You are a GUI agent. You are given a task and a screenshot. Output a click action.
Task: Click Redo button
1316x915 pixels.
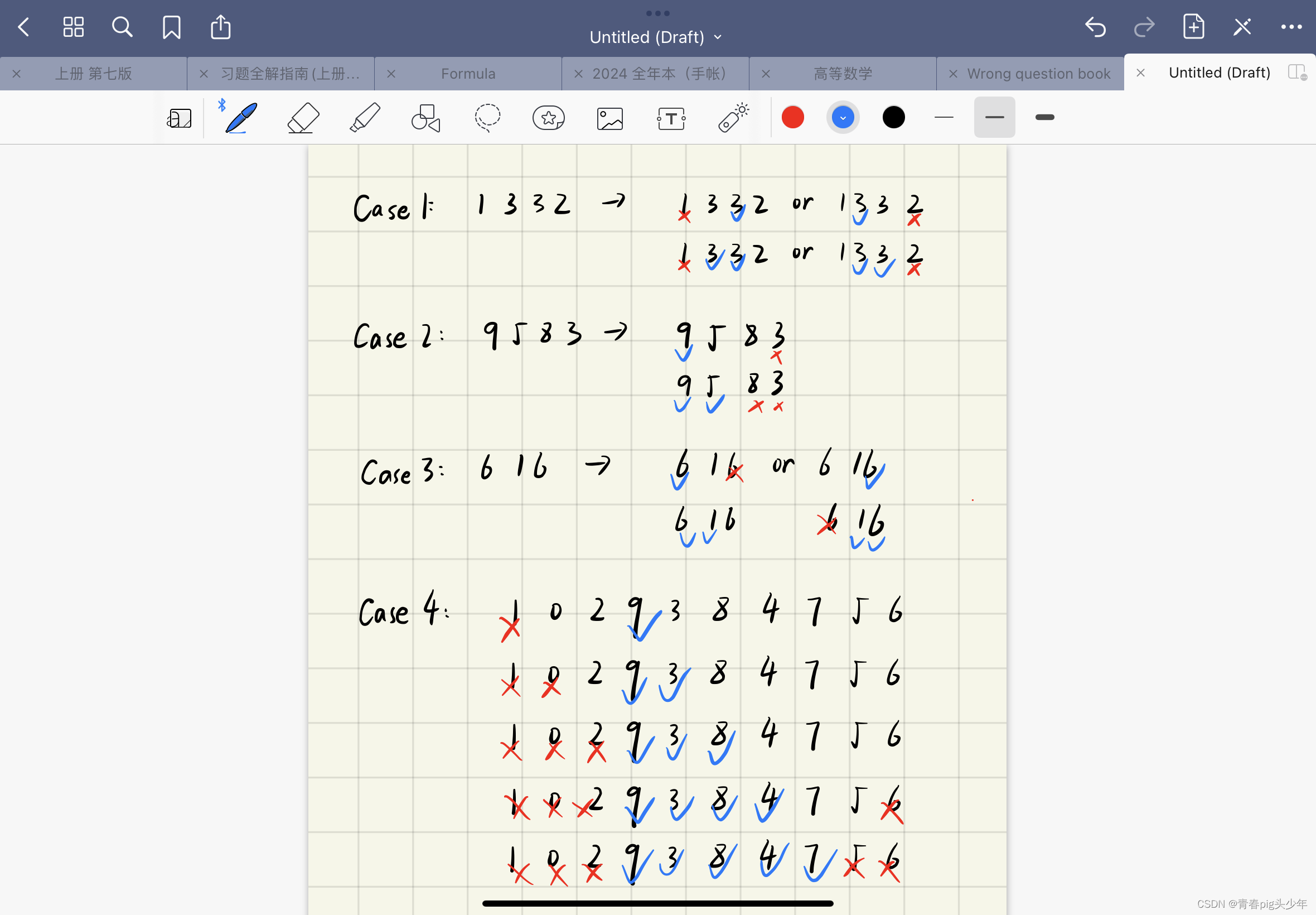tap(1143, 27)
